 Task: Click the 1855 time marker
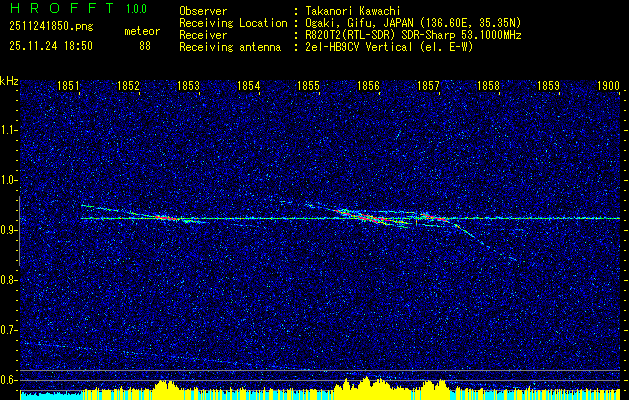coord(308,85)
